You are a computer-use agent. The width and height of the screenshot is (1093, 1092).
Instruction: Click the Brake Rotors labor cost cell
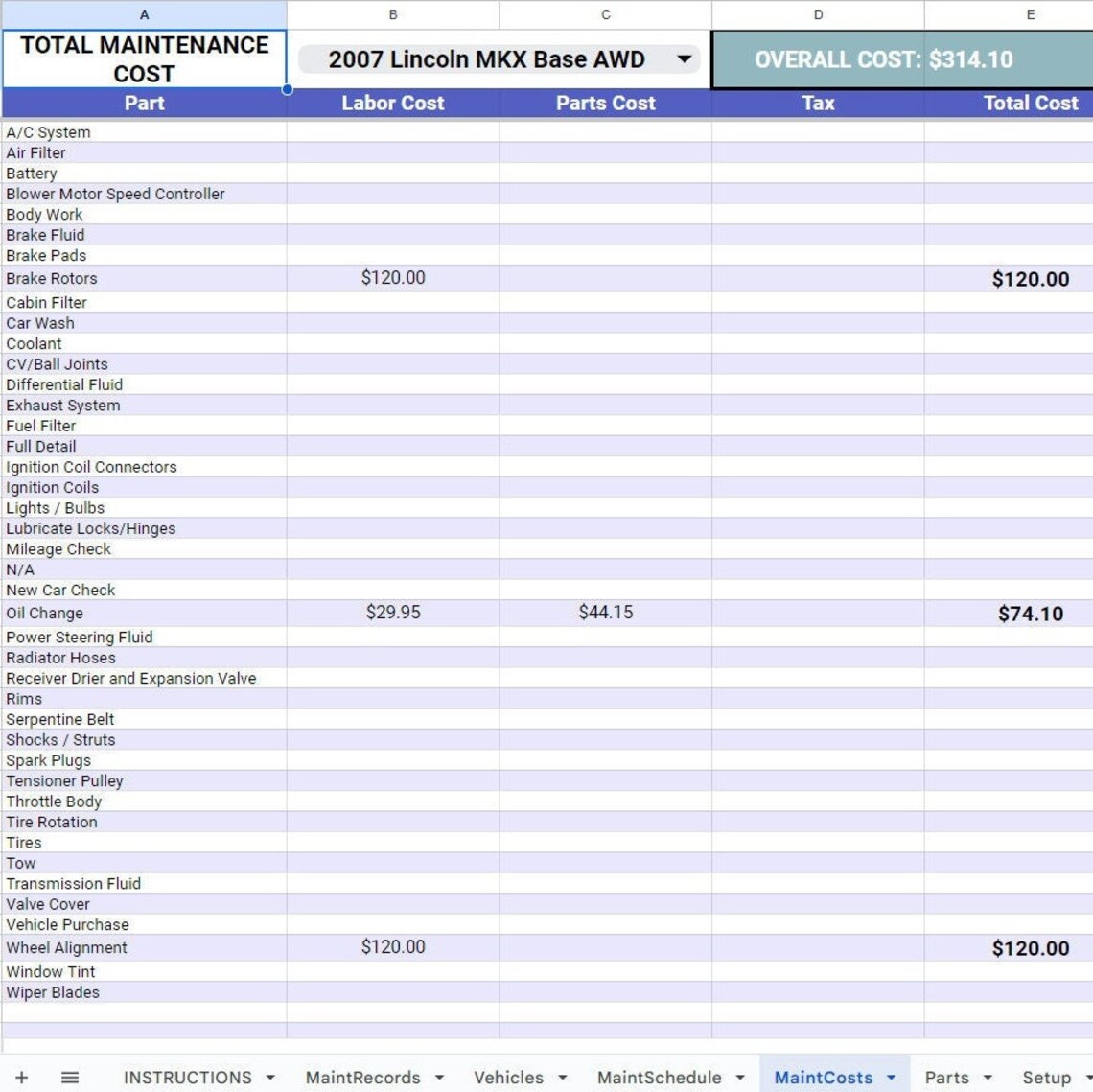click(392, 278)
